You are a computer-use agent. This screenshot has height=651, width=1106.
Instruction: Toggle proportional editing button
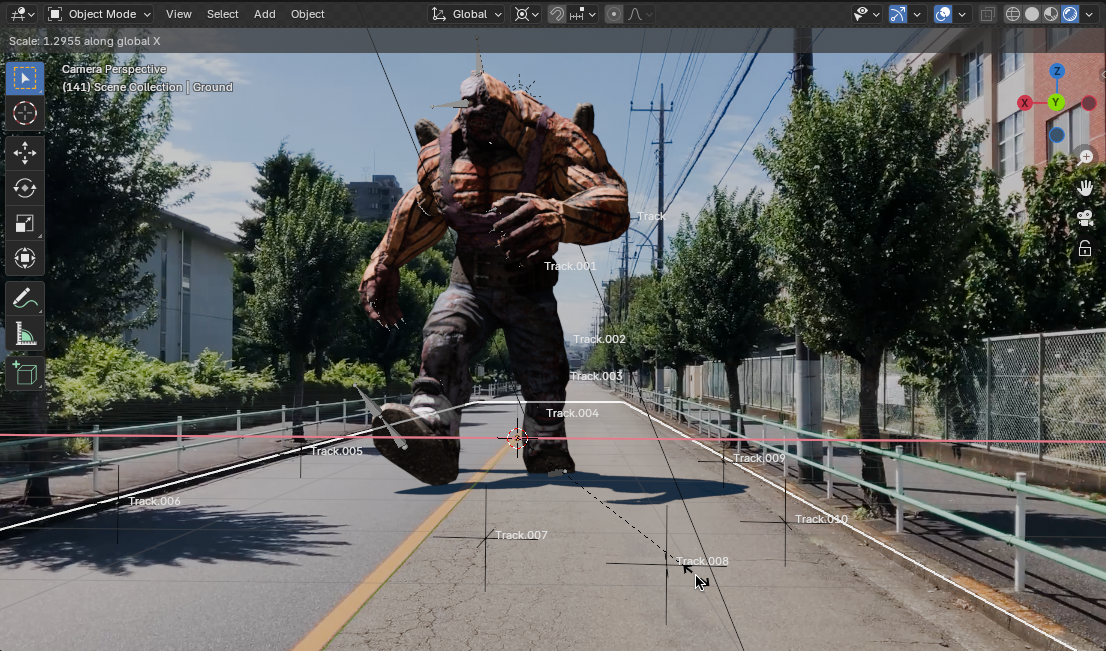(613, 14)
